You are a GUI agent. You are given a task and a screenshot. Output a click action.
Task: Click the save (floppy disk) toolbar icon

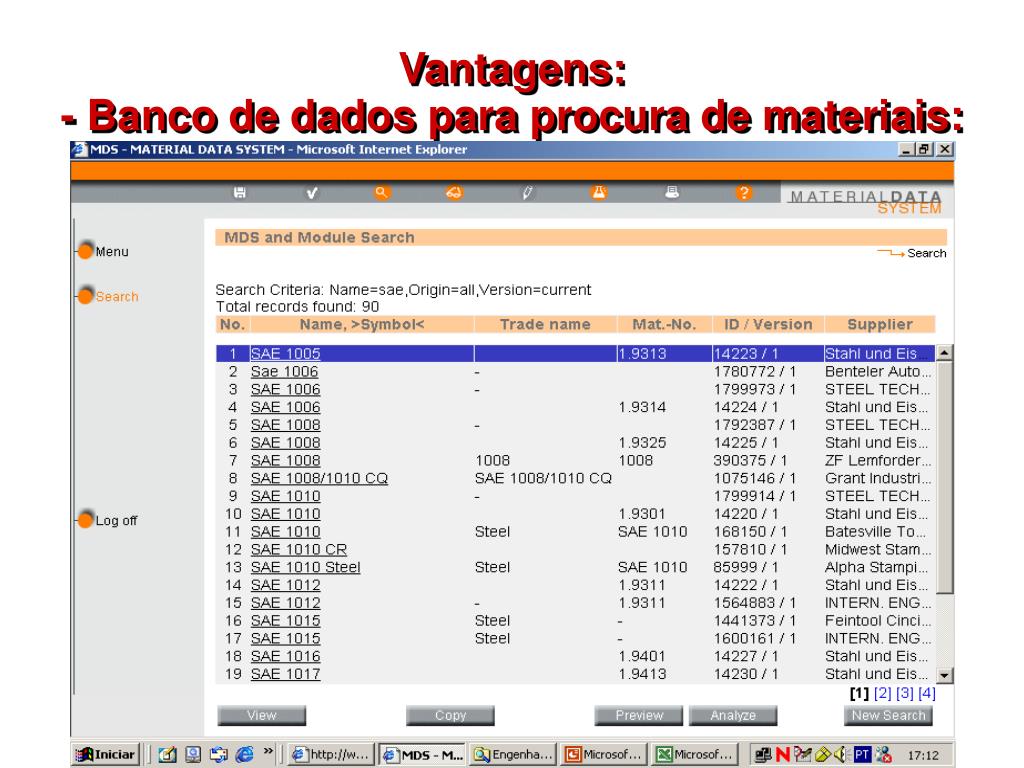(240, 193)
